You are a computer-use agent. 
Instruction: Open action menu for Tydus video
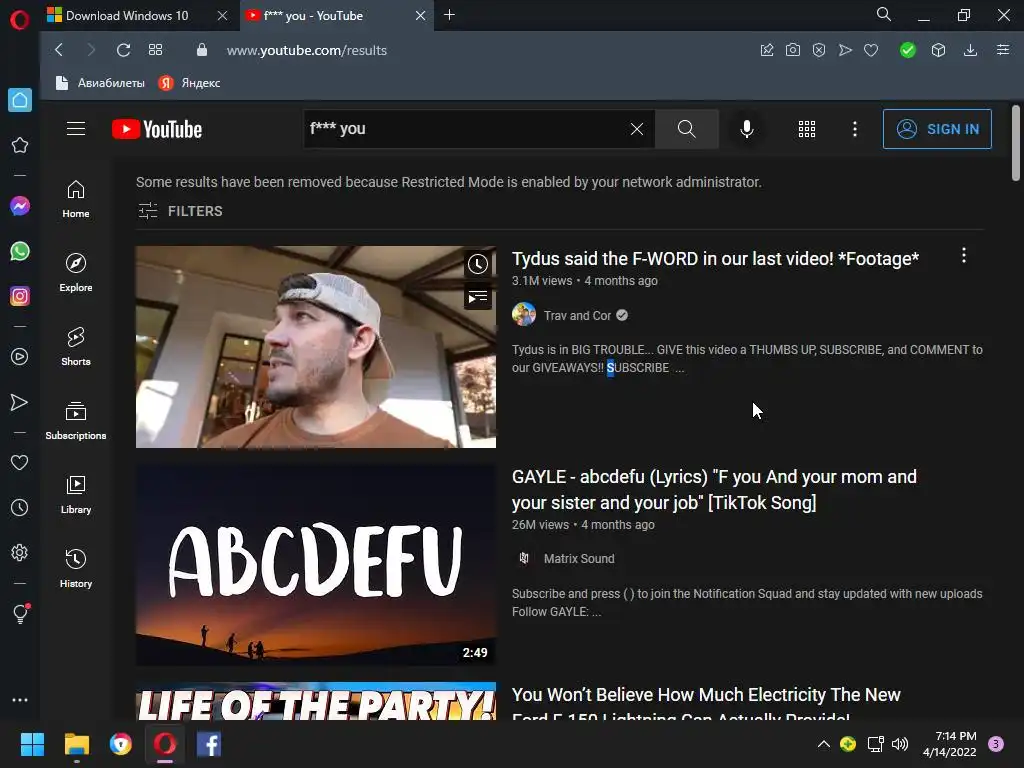point(964,255)
